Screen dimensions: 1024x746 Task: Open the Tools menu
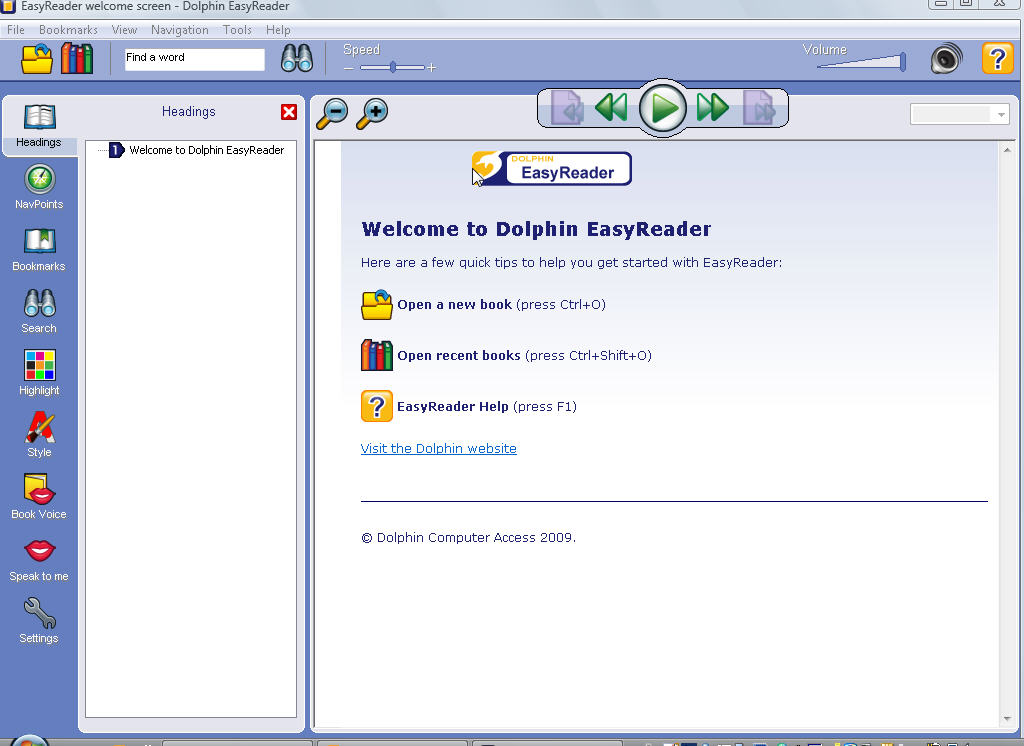[x=237, y=30]
